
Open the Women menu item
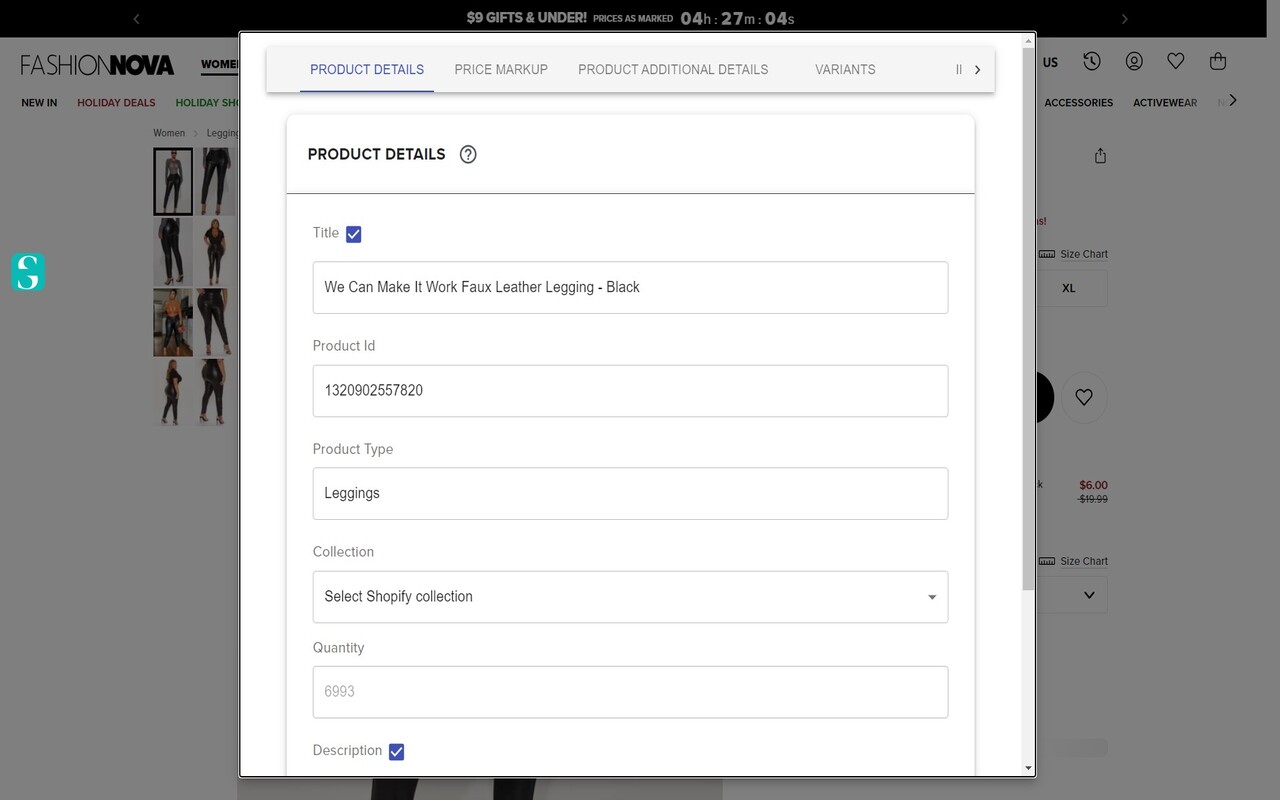220,64
